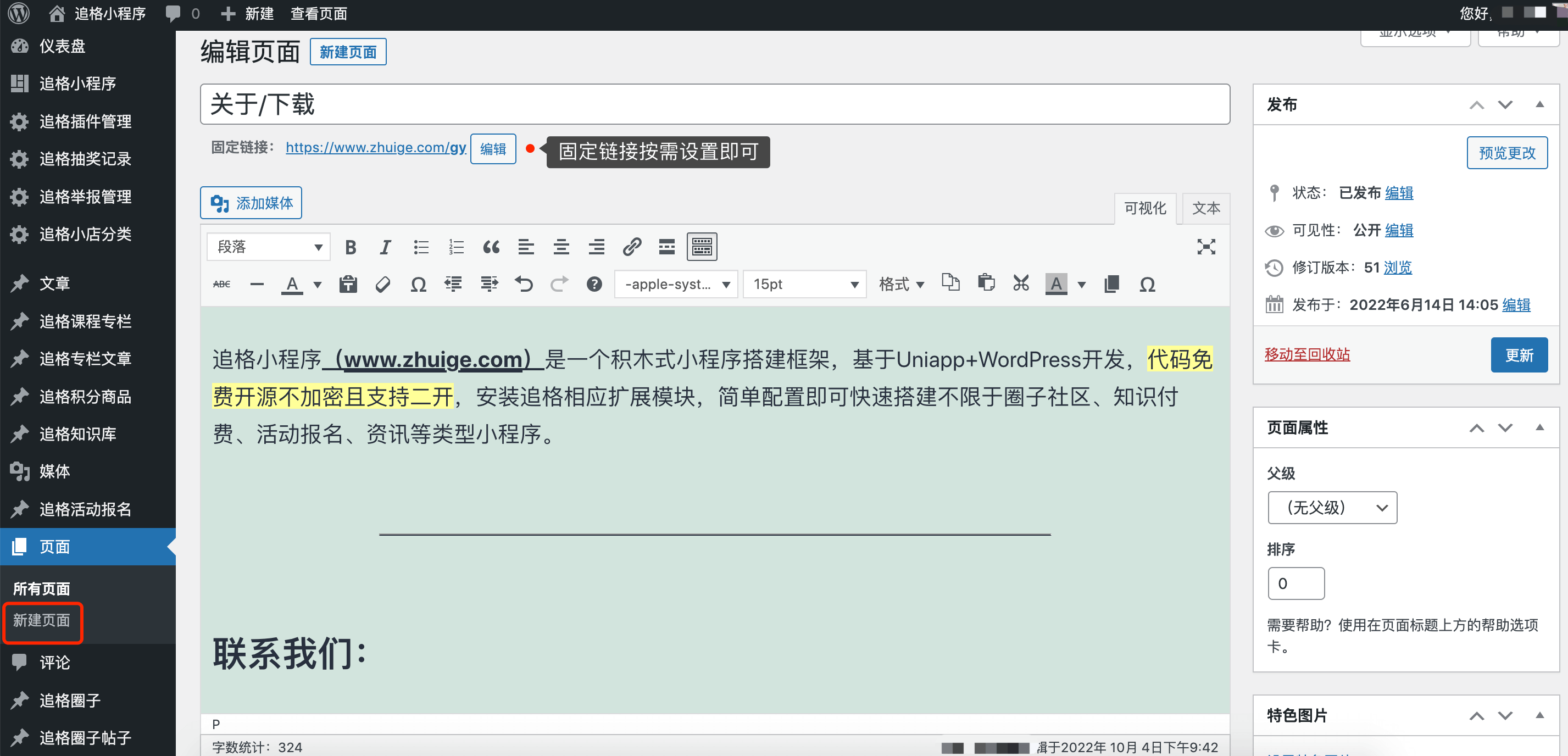Clear formatting with eraser icon
This screenshot has height=756, width=1568.
[x=383, y=284]
